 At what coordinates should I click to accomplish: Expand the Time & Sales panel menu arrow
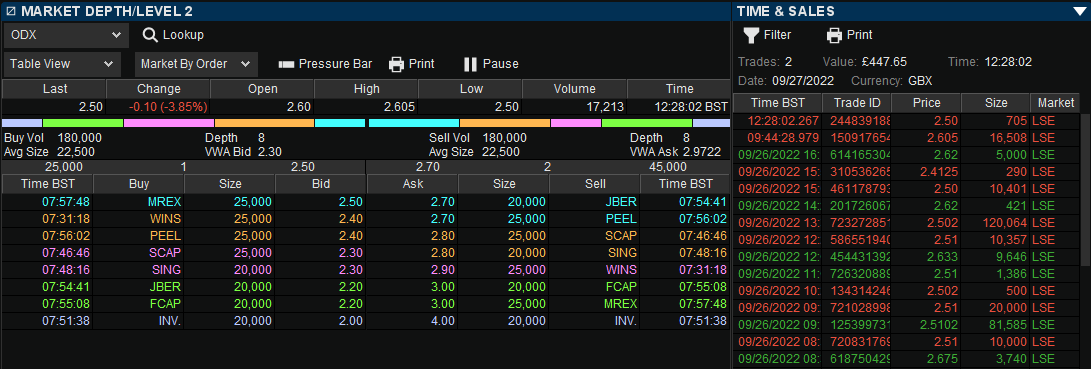point(1078,11)
